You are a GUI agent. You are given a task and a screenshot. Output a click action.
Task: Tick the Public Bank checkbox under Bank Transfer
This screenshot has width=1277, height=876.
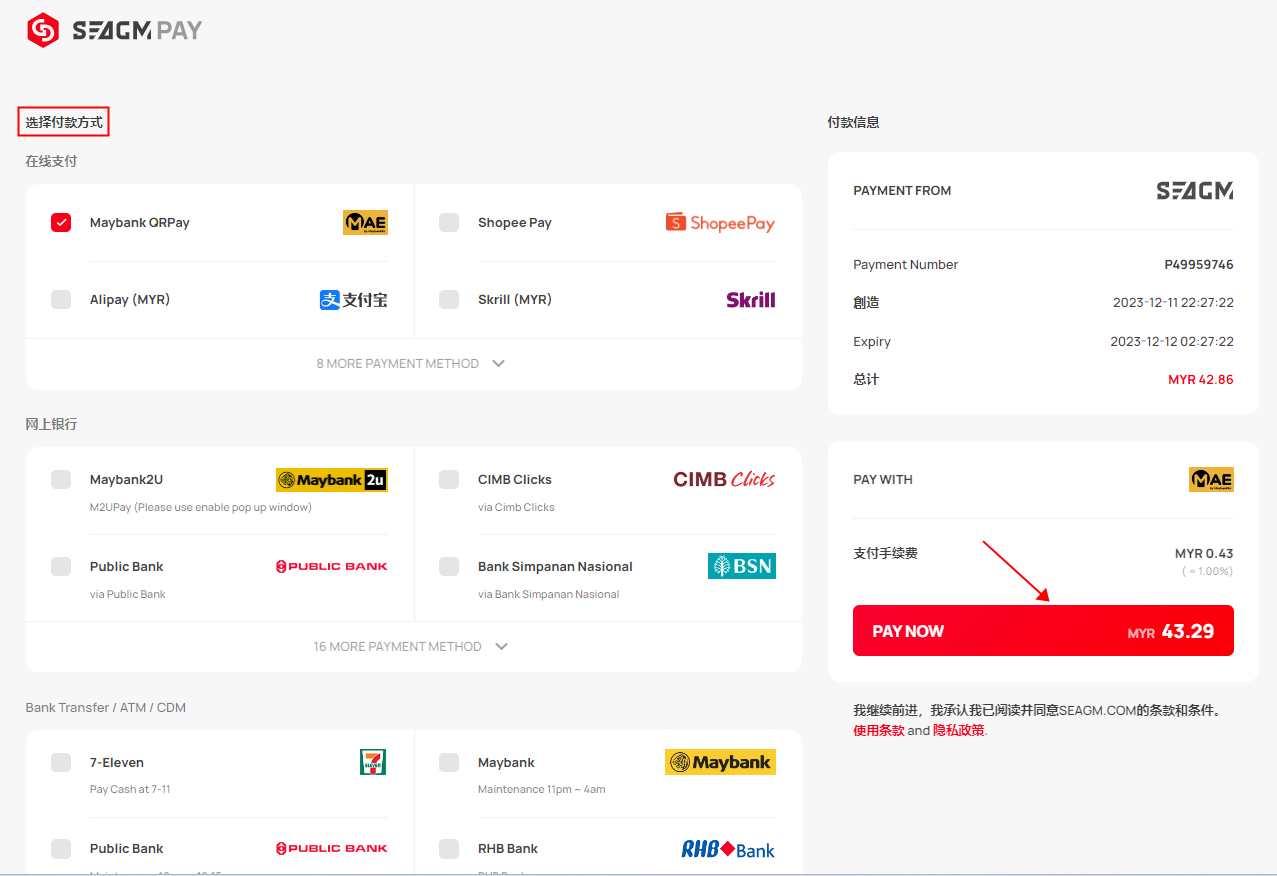tap(61, 848)
